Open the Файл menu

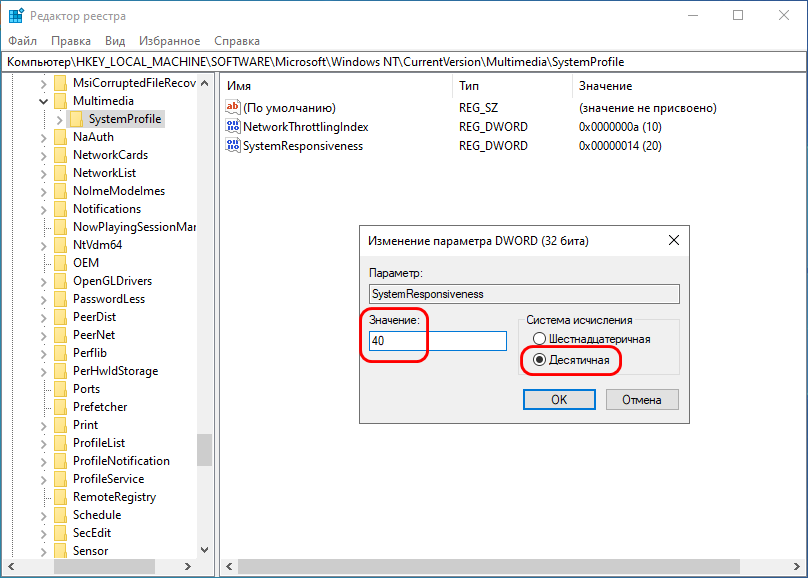coord(22,41)
